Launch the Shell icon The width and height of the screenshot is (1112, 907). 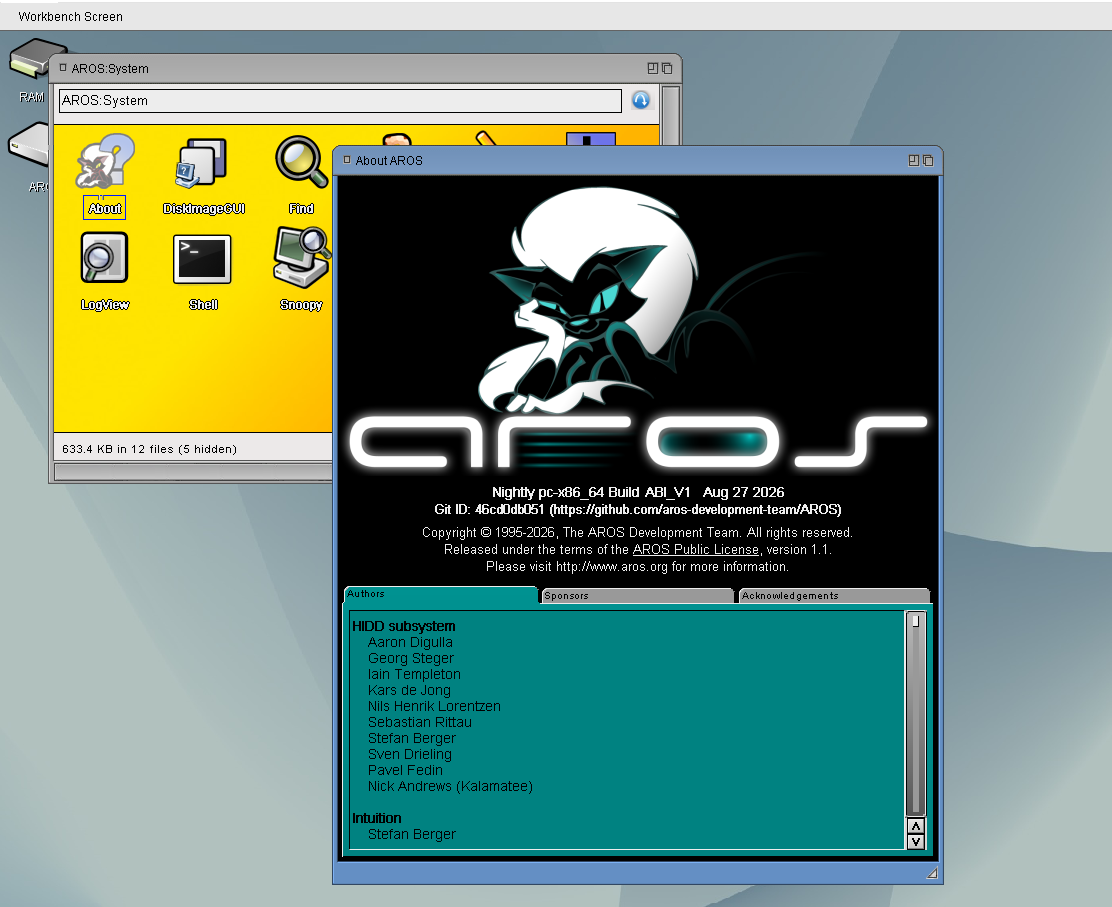[203, 272]
